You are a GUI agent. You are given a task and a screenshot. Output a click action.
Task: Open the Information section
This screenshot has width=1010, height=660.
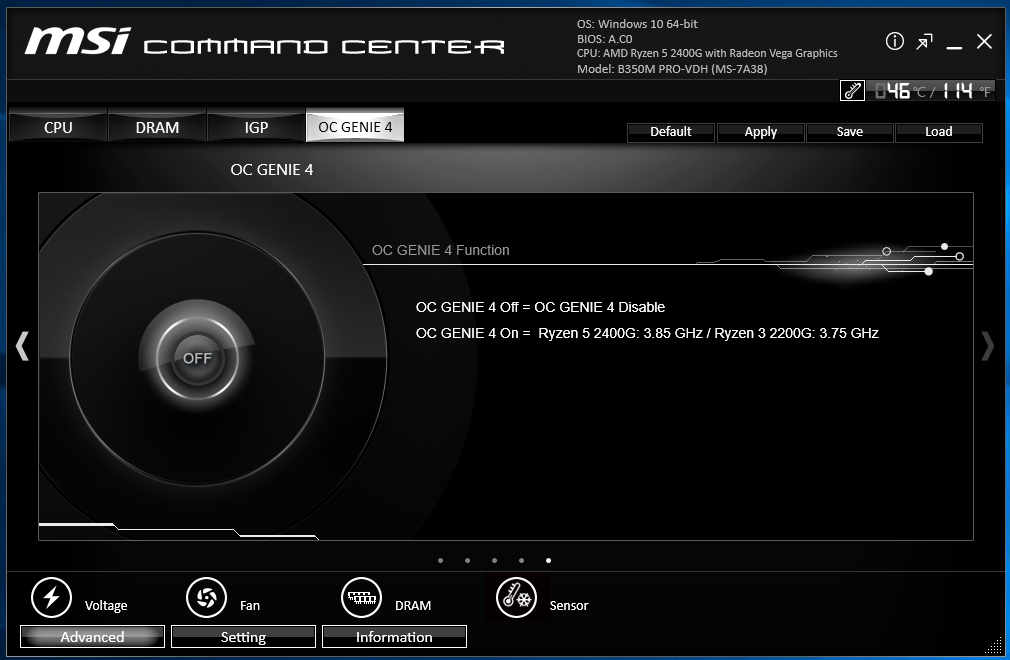394,637
